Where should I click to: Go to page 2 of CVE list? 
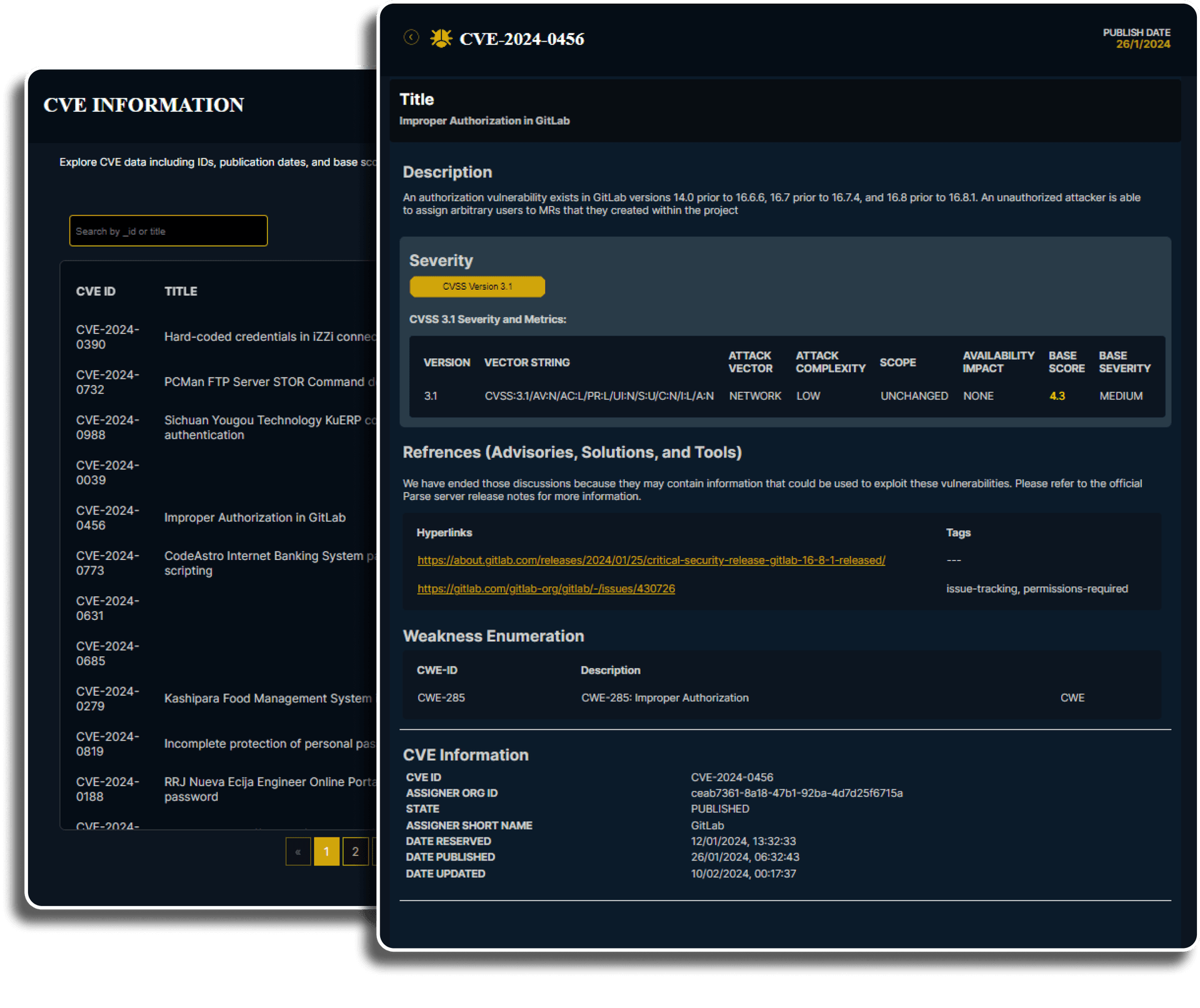(355, 851)
